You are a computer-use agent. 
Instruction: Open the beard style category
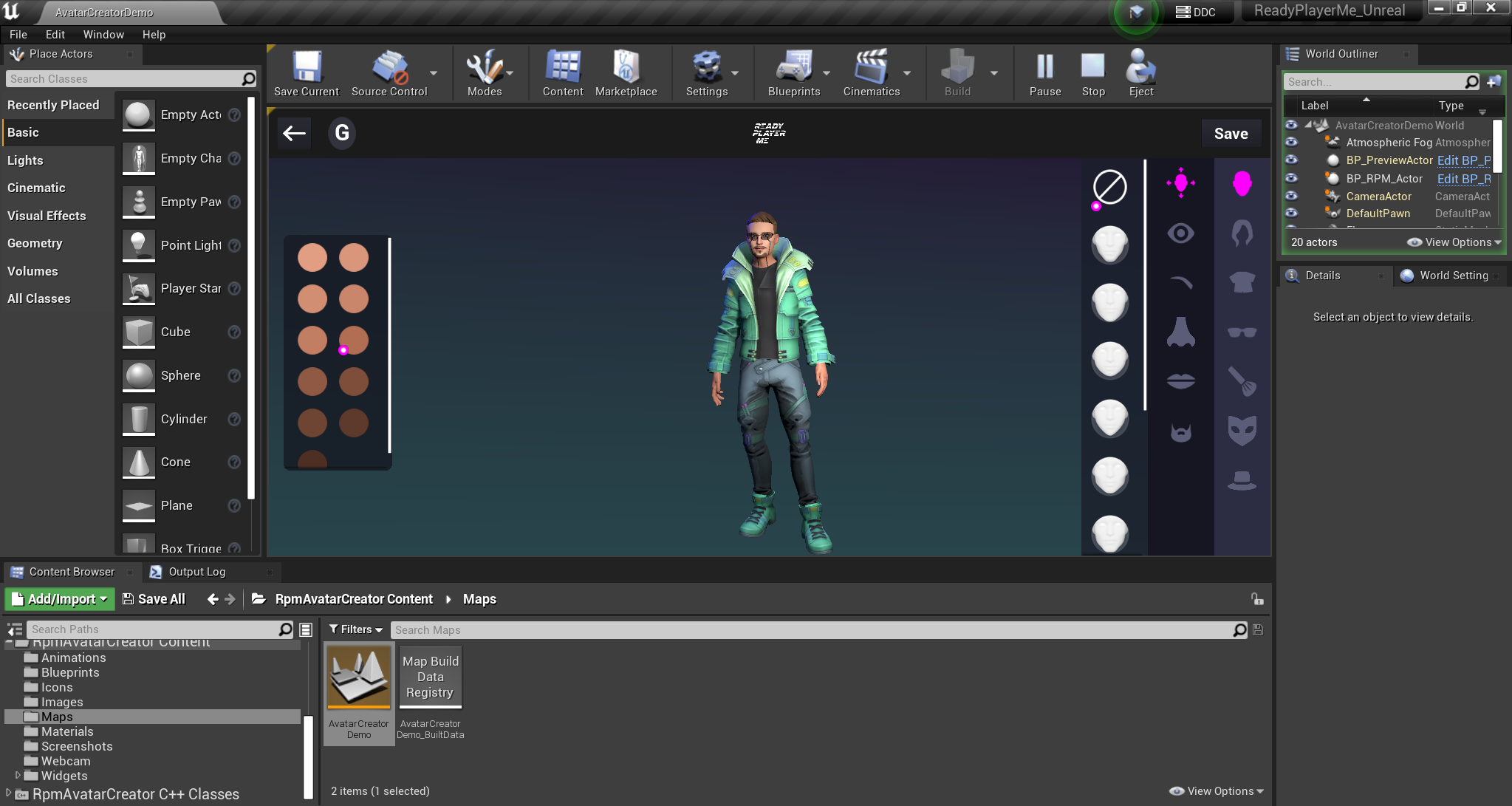coord(1179,432)
